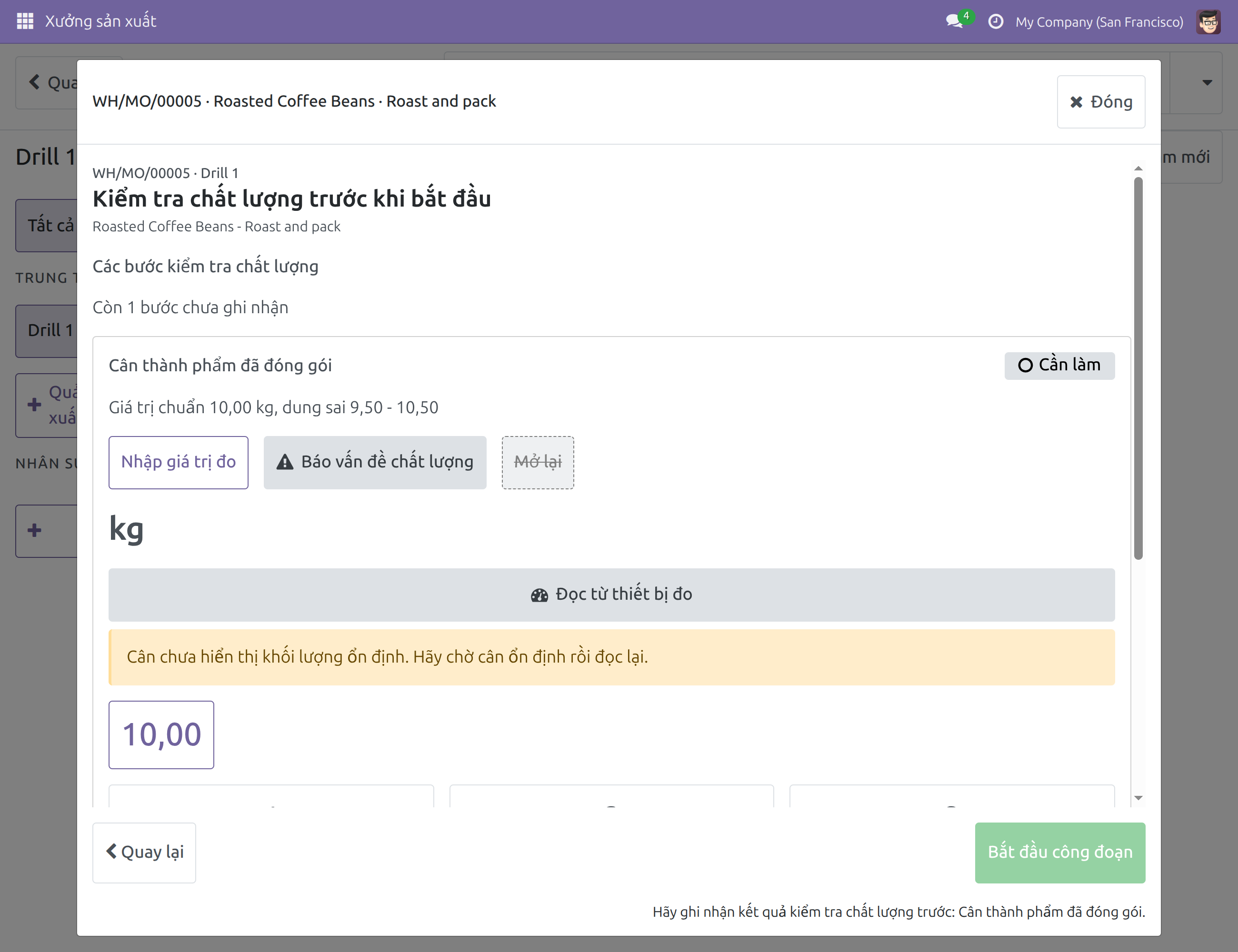Click the dialog vertical scrollbar thumb
The image size is (1238, 952).
coord(1138,368)
